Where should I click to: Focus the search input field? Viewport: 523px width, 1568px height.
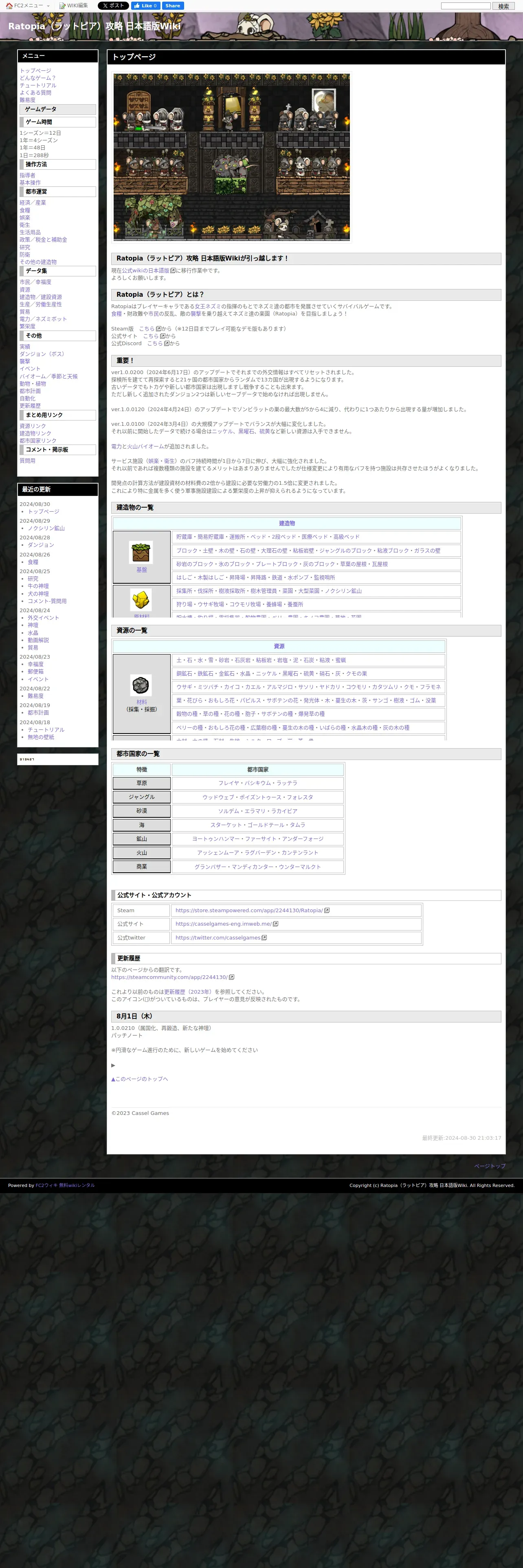tap(465, 6)
